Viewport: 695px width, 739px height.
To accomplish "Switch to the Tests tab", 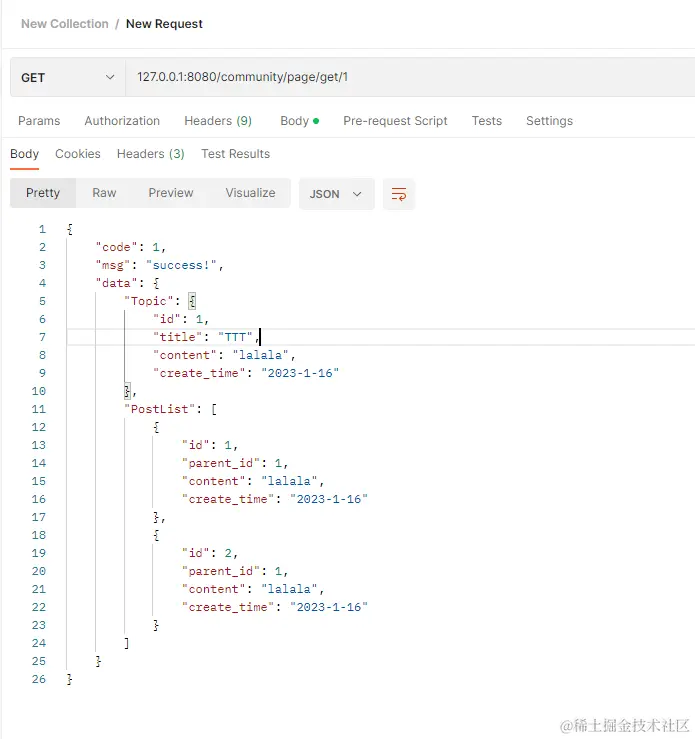I will coord(487,121).
